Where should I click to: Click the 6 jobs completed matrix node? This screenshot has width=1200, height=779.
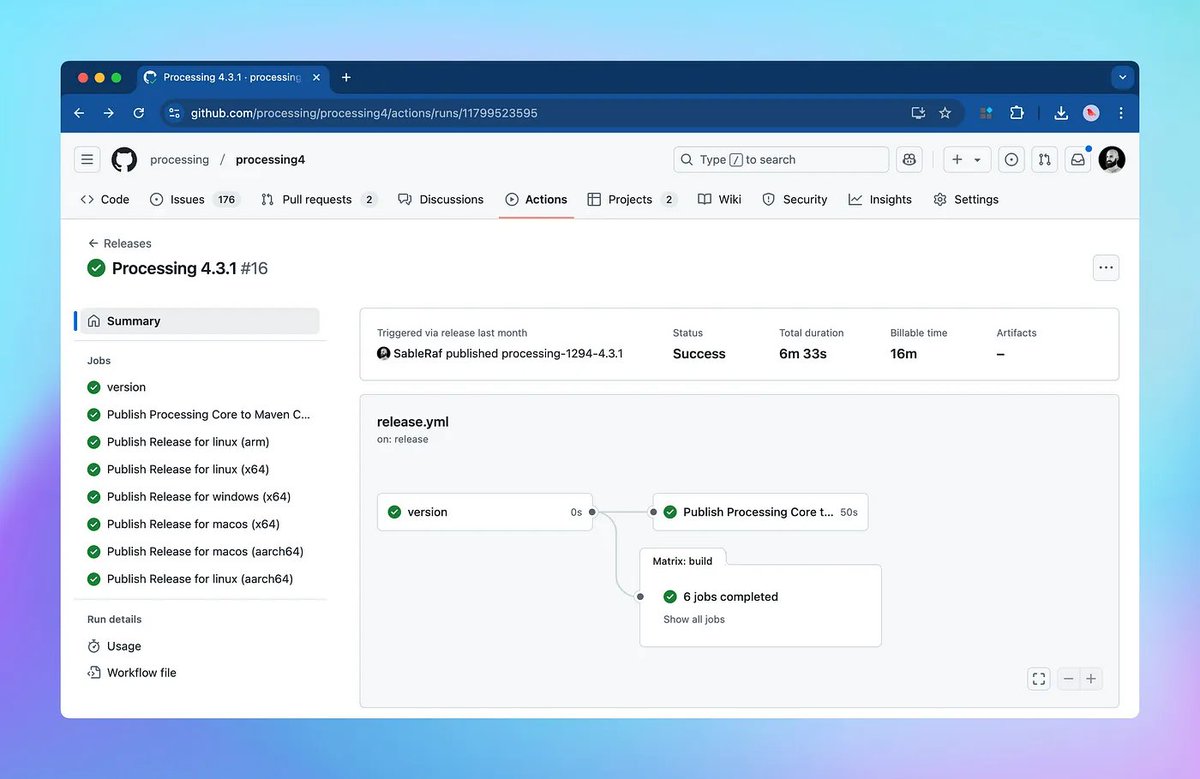[x=731, y=597]
